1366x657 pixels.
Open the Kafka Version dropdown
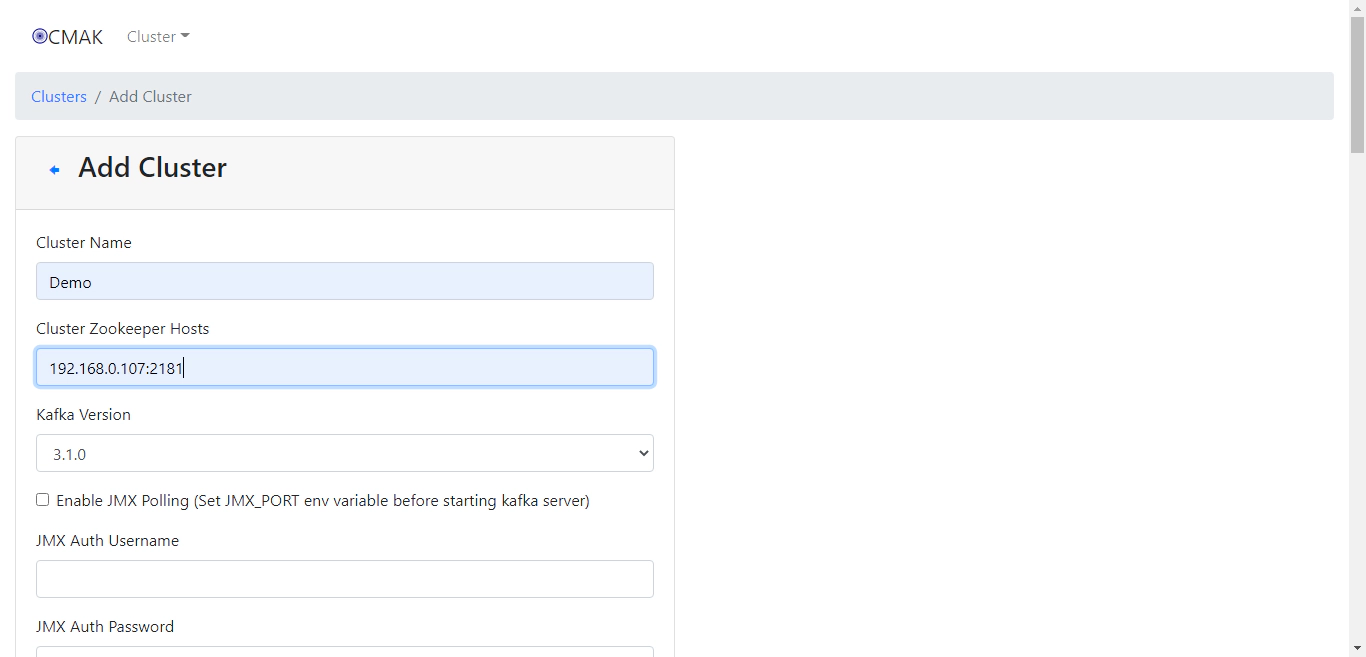click(345, 453)
